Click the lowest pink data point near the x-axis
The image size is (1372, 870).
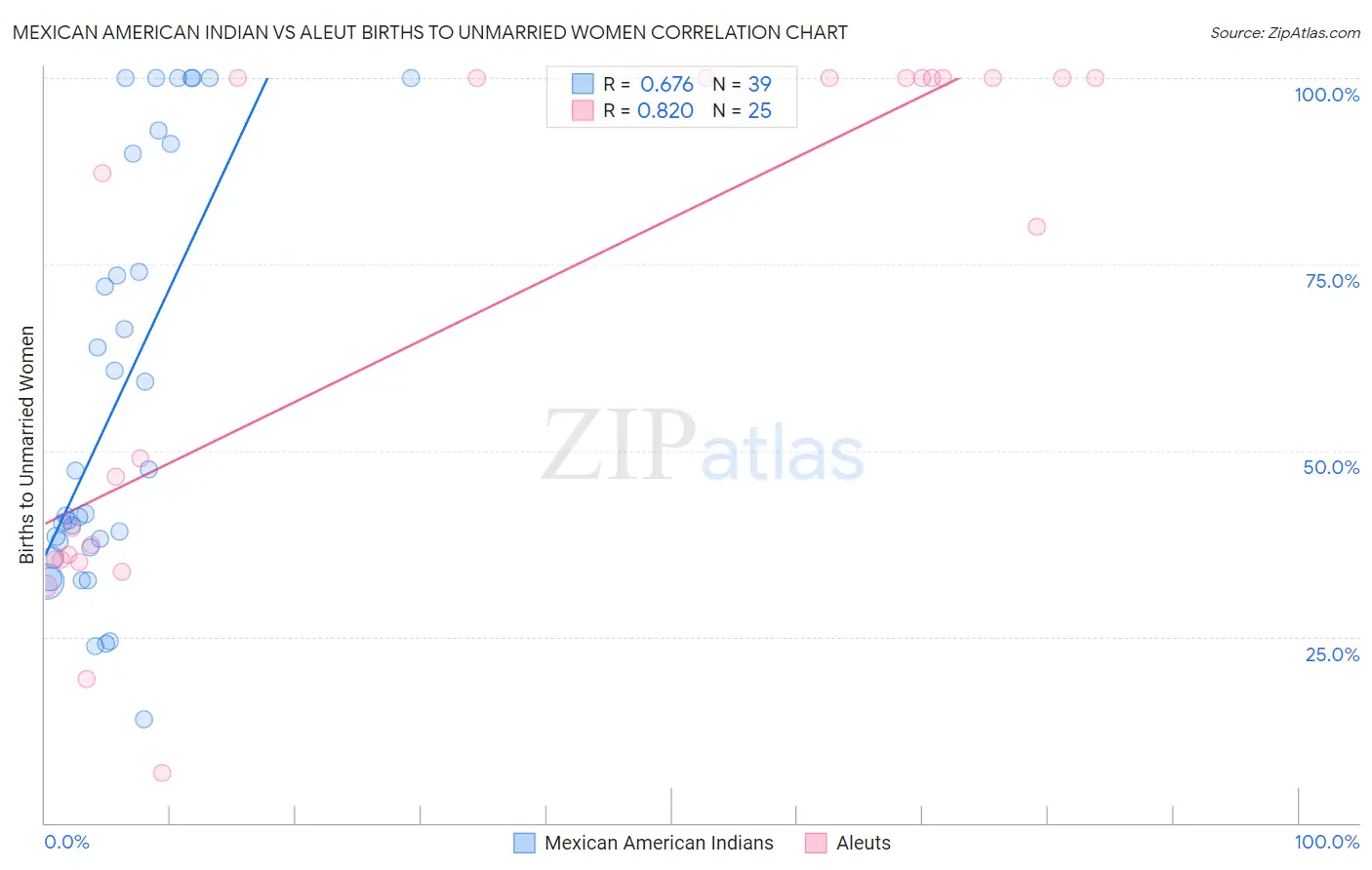point(162,772)
